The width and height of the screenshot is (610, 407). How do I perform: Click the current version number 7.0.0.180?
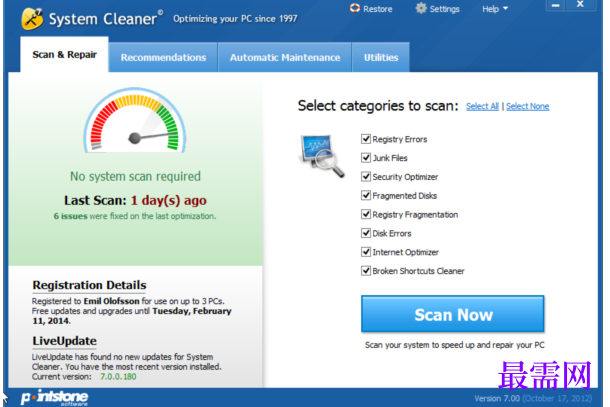(118, 377)
